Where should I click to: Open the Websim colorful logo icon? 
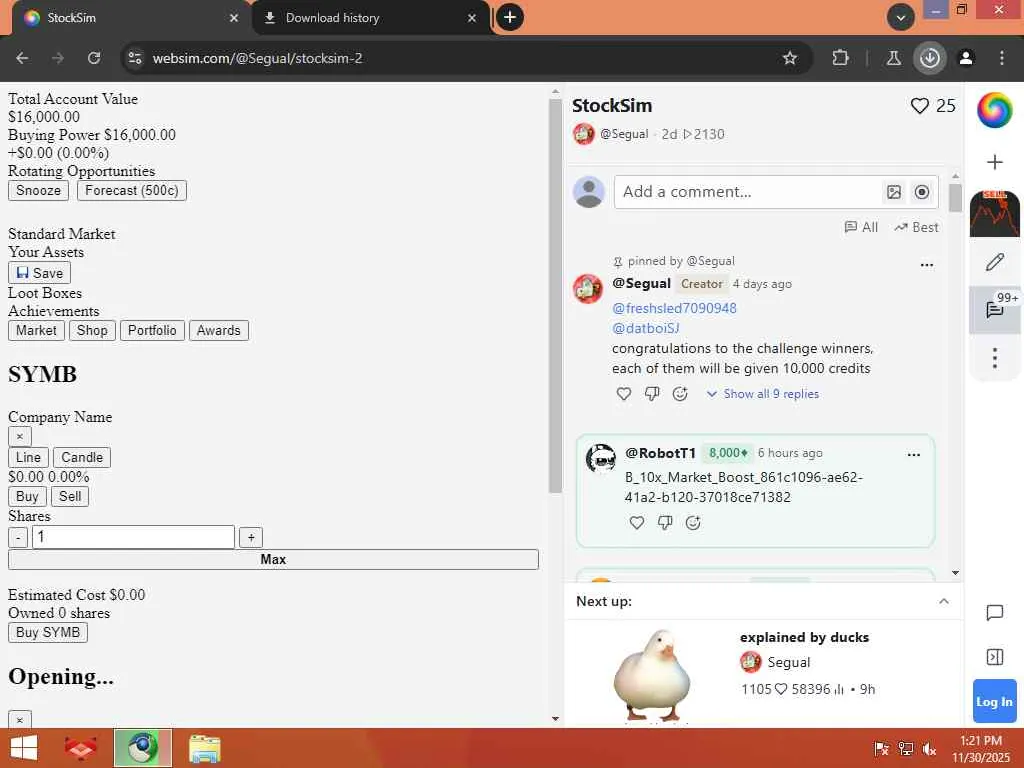(995, 110)
